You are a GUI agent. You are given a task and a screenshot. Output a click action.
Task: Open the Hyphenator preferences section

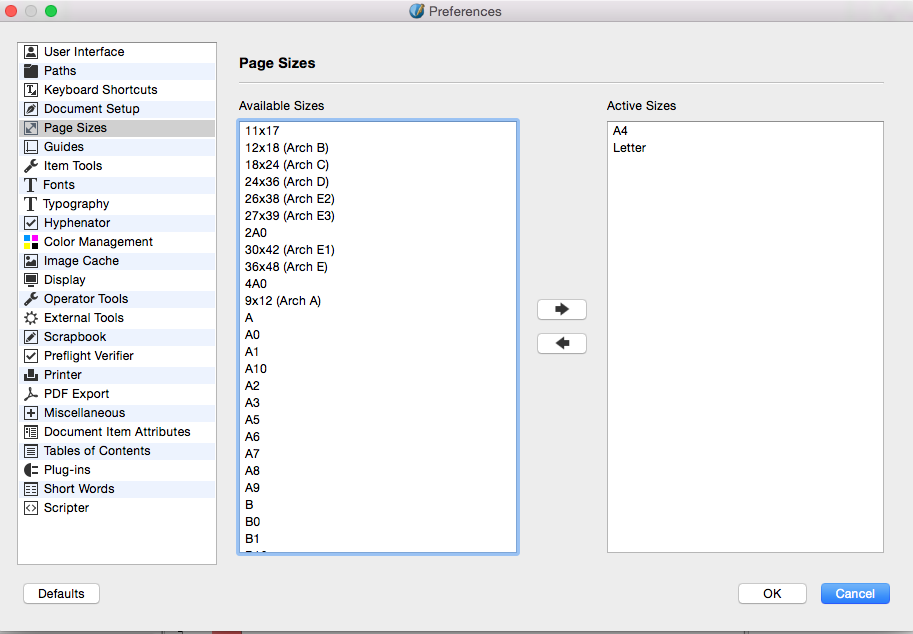[77, 223]
